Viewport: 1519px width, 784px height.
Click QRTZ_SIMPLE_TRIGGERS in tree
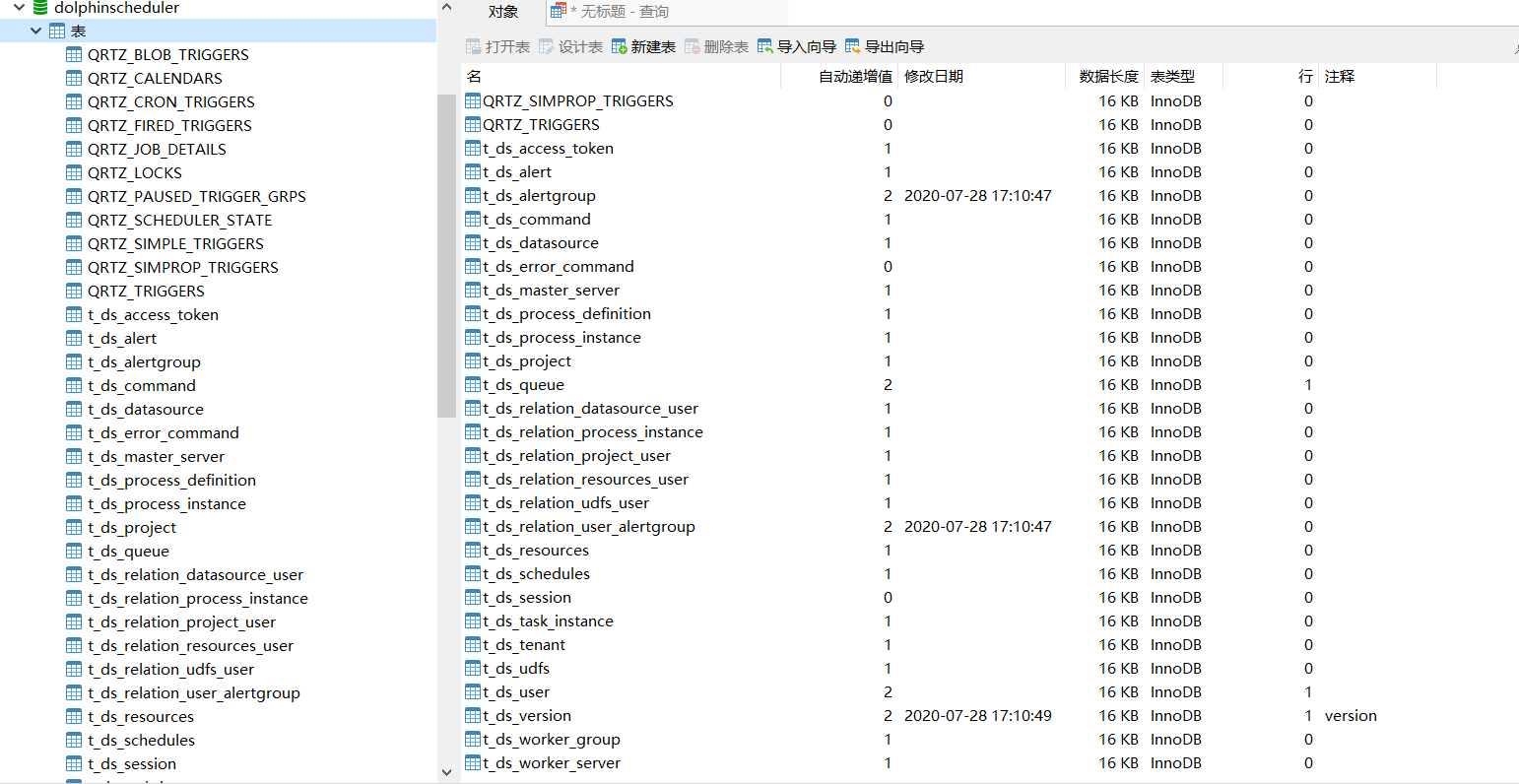tap(176, 243)
